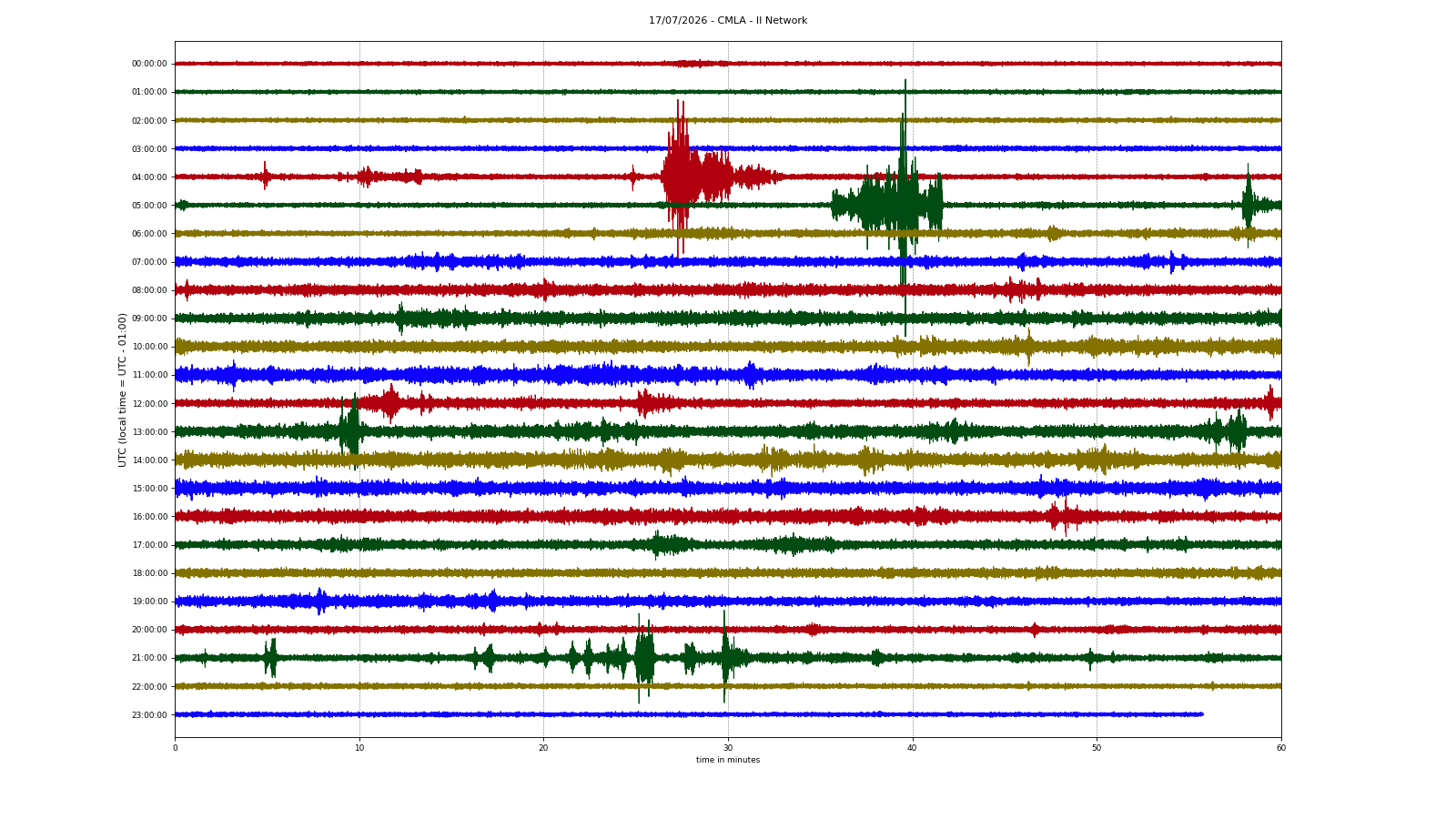Choose the 07:00:00 hour label
The height and width of the screenshot is (819, 1456).
click(149, 262)
